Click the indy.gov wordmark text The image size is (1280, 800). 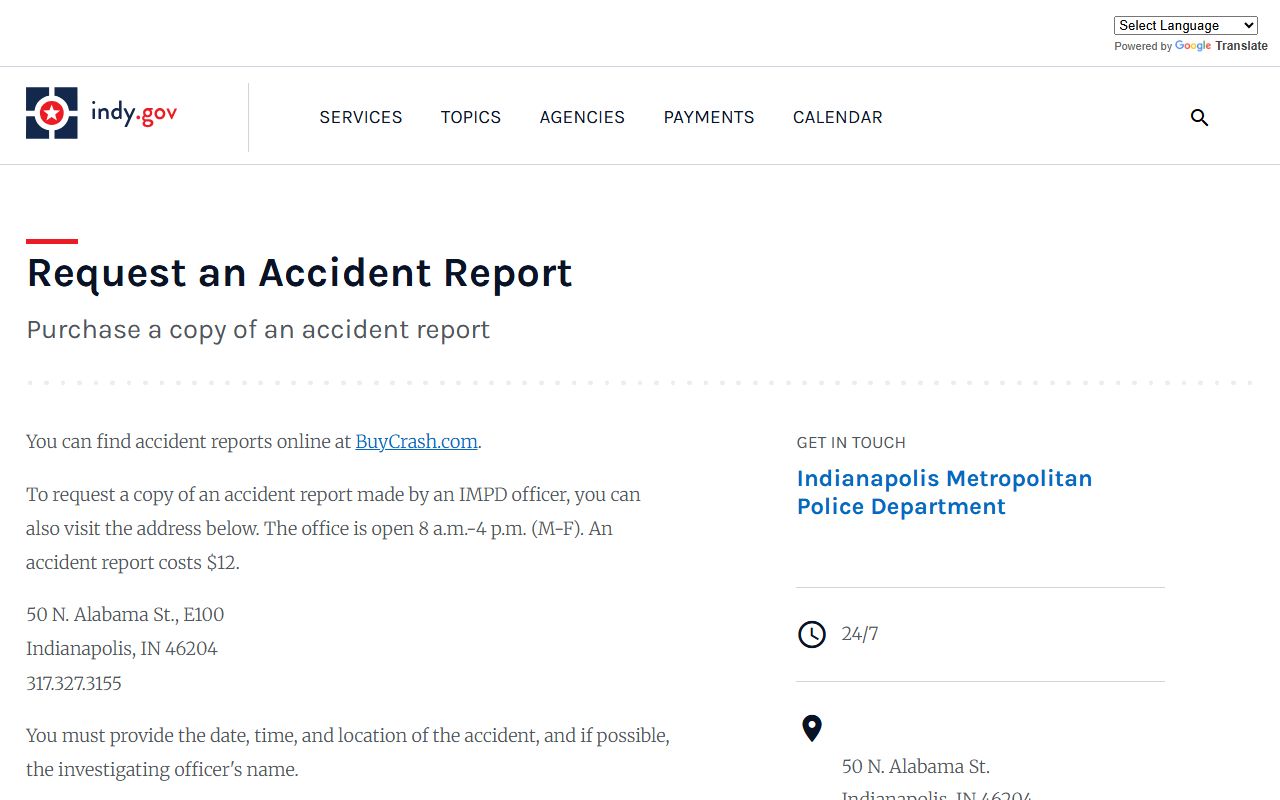click(134, 113)
